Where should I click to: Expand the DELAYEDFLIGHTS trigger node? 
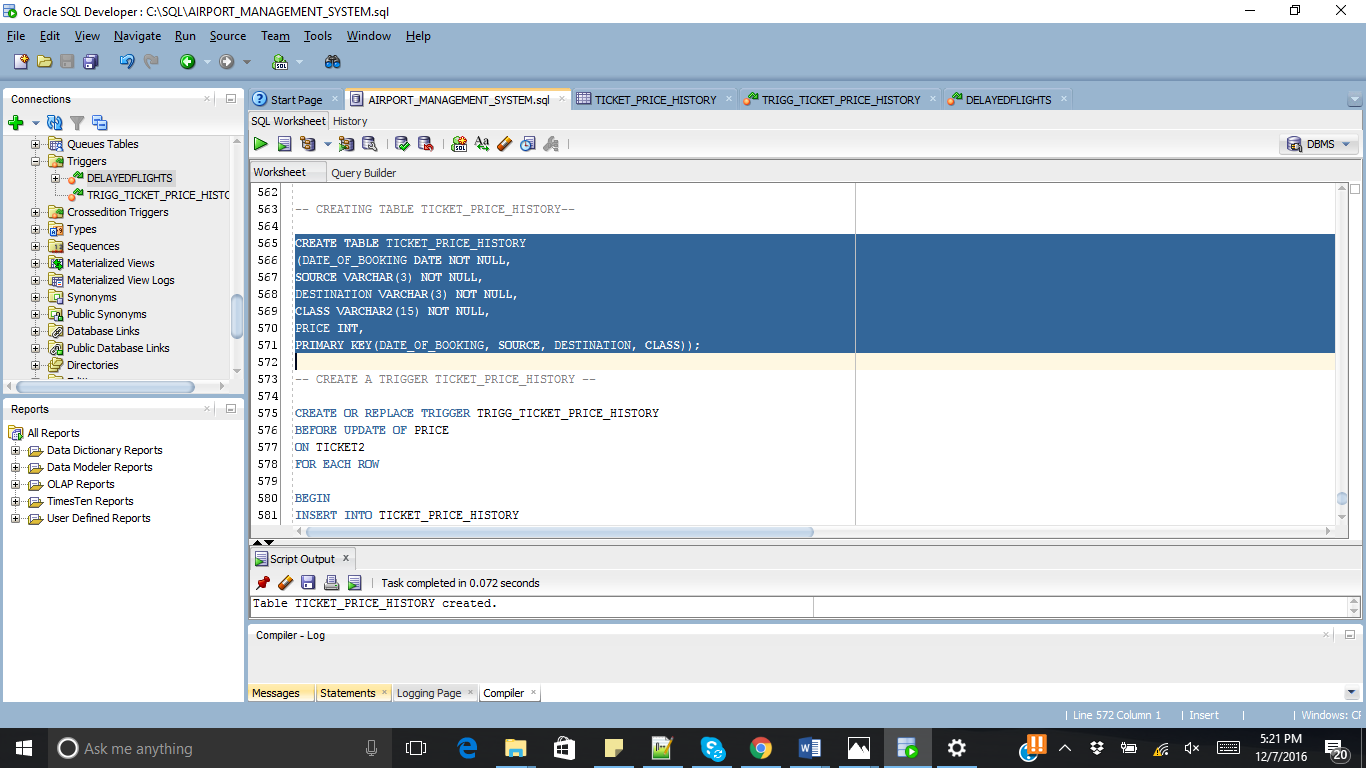click(56, 178)
